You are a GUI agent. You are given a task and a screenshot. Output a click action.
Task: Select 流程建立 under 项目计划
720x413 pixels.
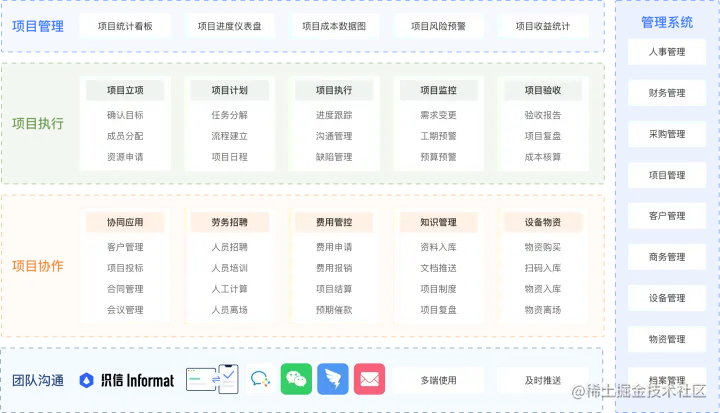click(230, 136)
